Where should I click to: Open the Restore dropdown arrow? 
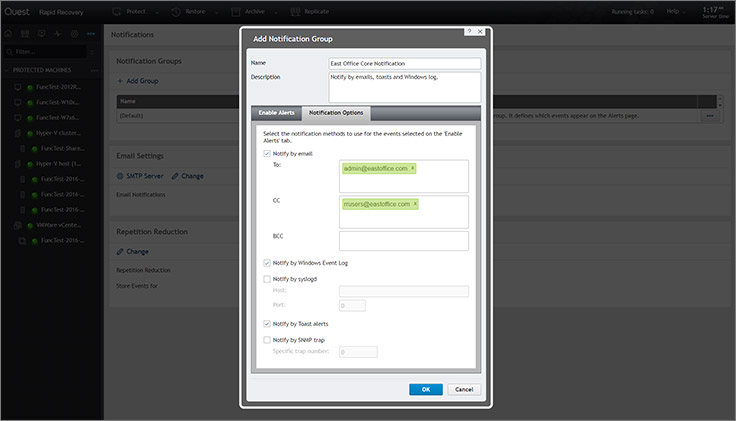tap(216, 12)
